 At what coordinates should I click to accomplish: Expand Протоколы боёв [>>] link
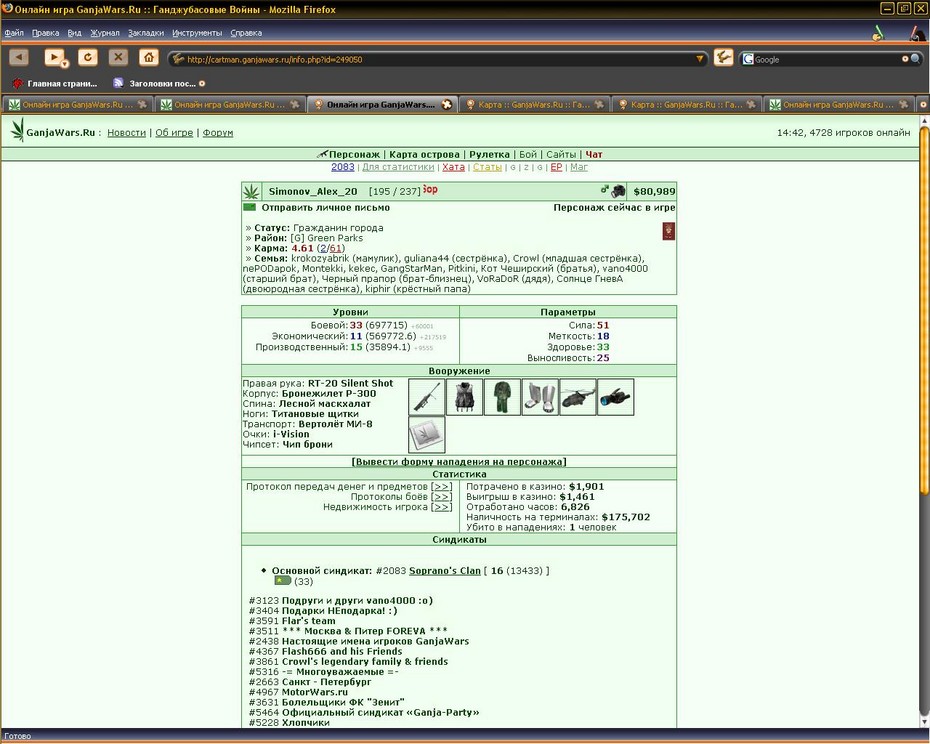pyautogui.click(x=441, y=497)
